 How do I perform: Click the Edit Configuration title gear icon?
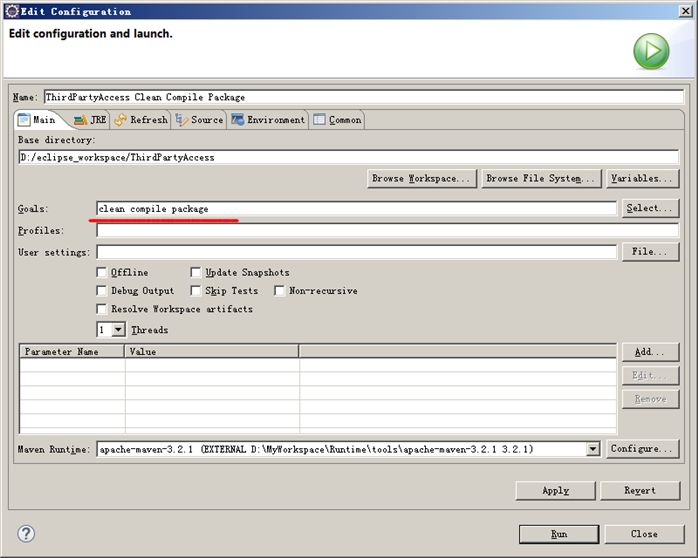point(12,11)
